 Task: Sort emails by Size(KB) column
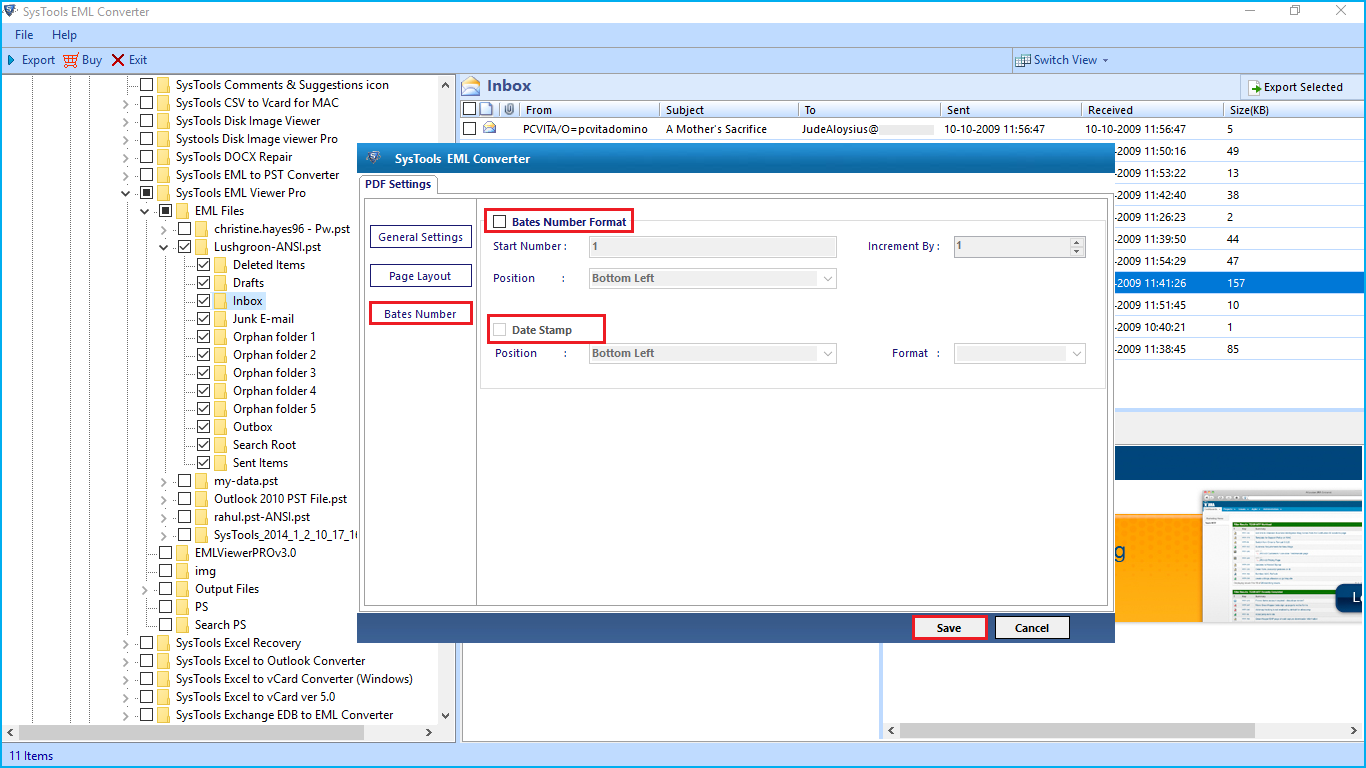coord(1292,110)
